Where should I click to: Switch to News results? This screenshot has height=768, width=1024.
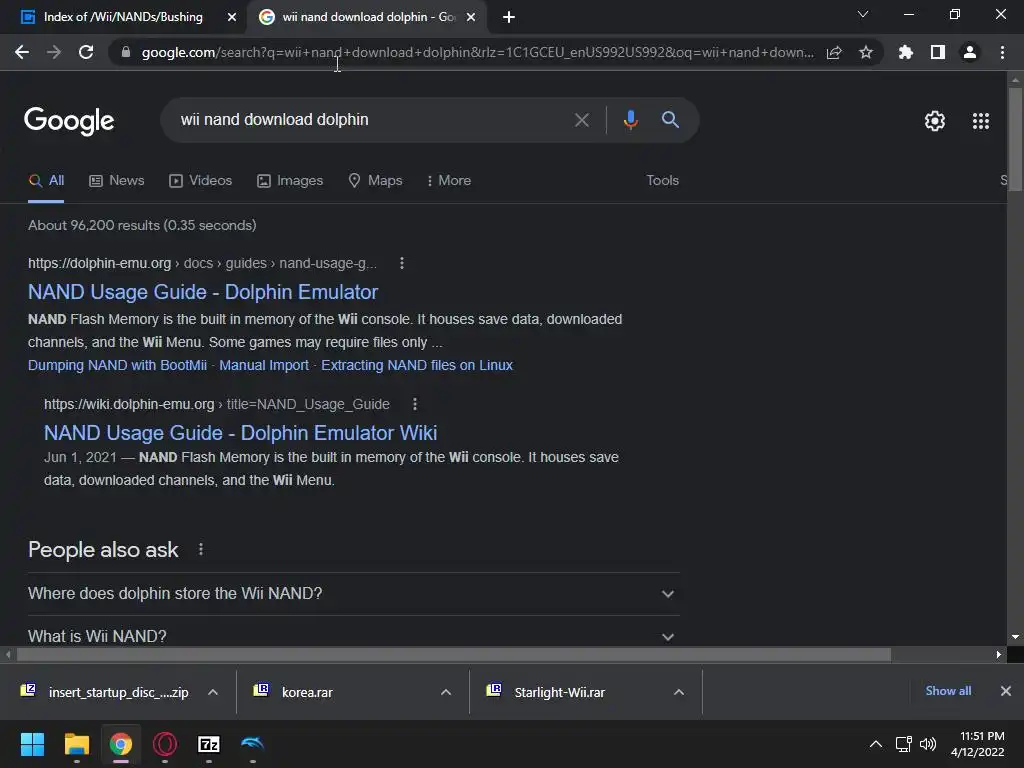(117, 181)
